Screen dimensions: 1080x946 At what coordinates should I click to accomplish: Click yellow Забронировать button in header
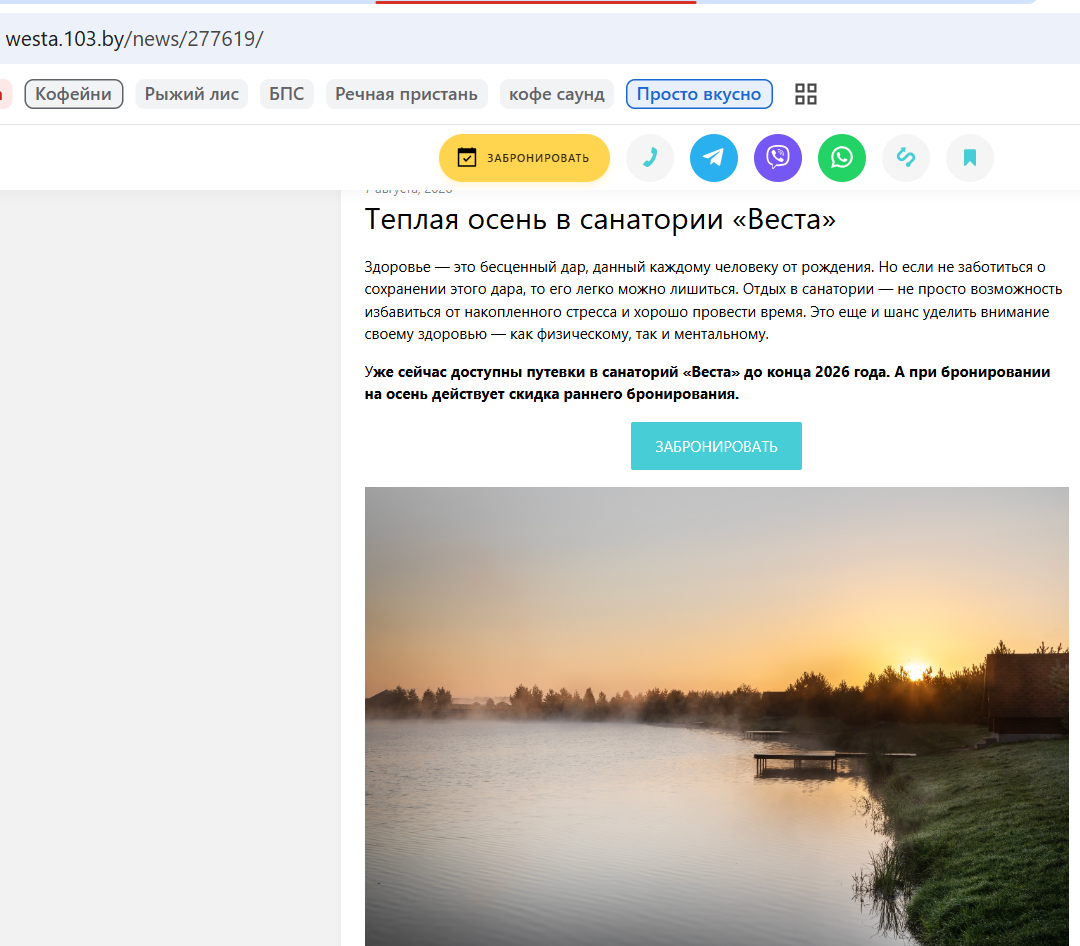[x=524, y=158]
